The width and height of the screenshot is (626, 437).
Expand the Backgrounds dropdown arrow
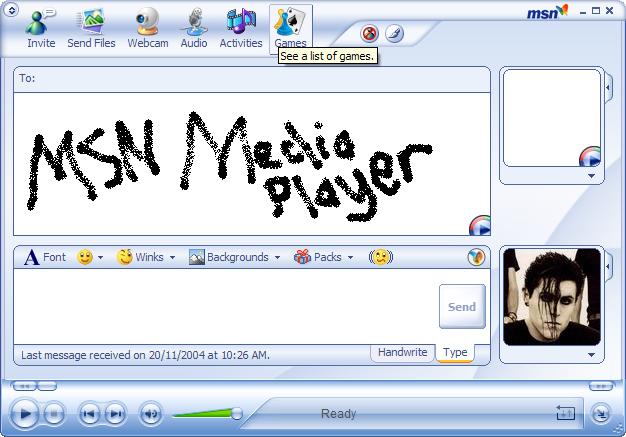pyautogui.click(x=277, y=258)
